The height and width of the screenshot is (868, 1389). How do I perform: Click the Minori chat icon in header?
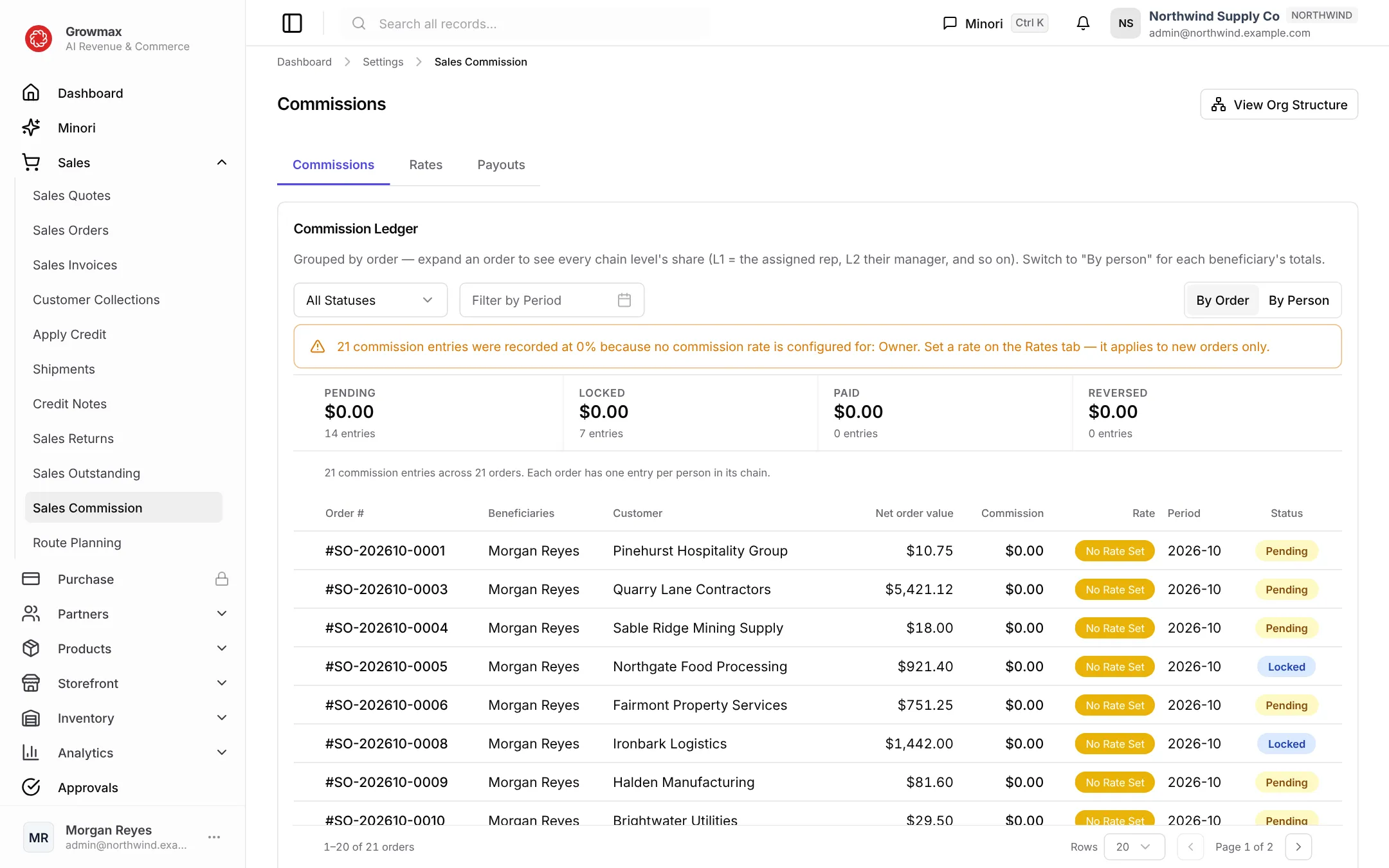tap(950, 23)
